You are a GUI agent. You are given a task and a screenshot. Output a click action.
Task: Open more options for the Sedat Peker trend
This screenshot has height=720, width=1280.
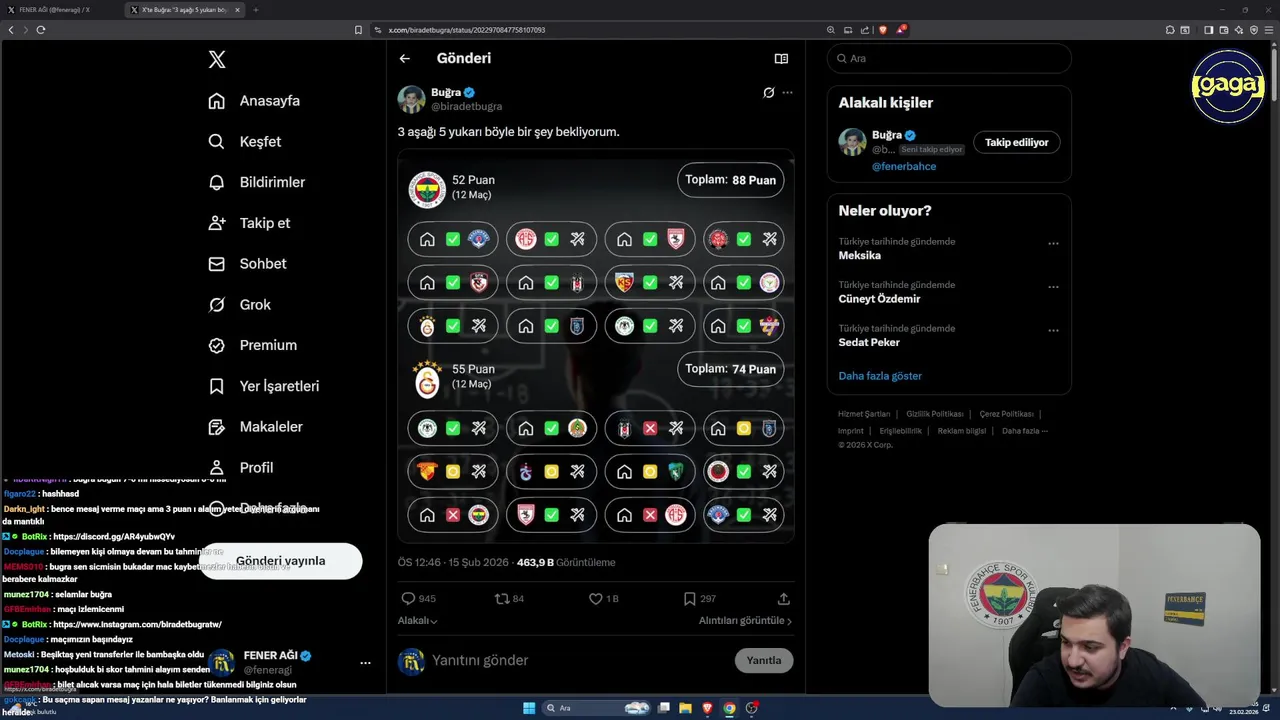click(x=1053, y=331)
